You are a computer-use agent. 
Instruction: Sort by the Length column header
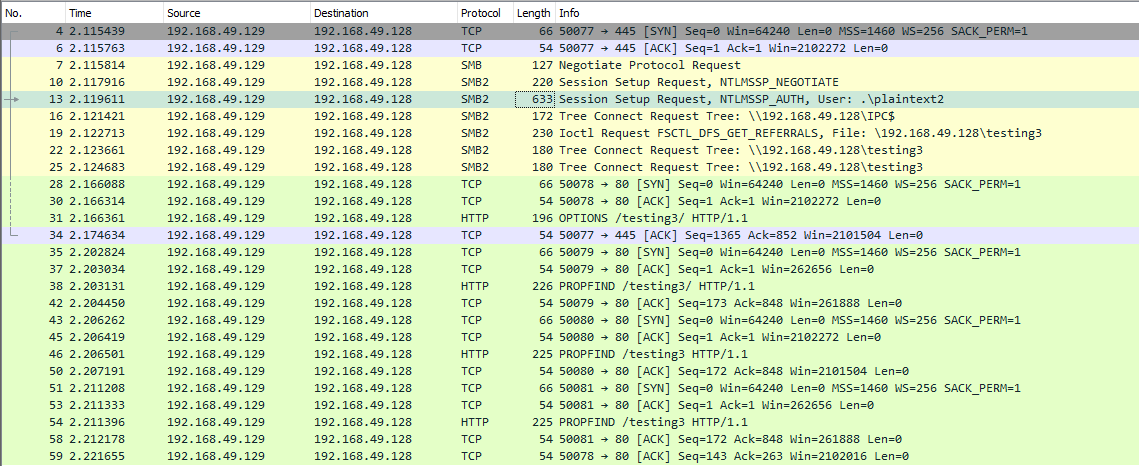533,13
